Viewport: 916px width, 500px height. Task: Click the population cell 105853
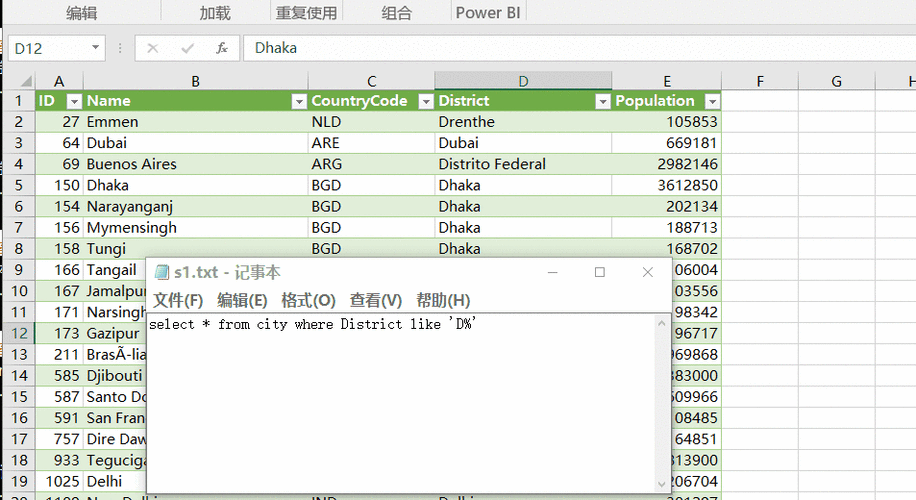pos(667,121)
